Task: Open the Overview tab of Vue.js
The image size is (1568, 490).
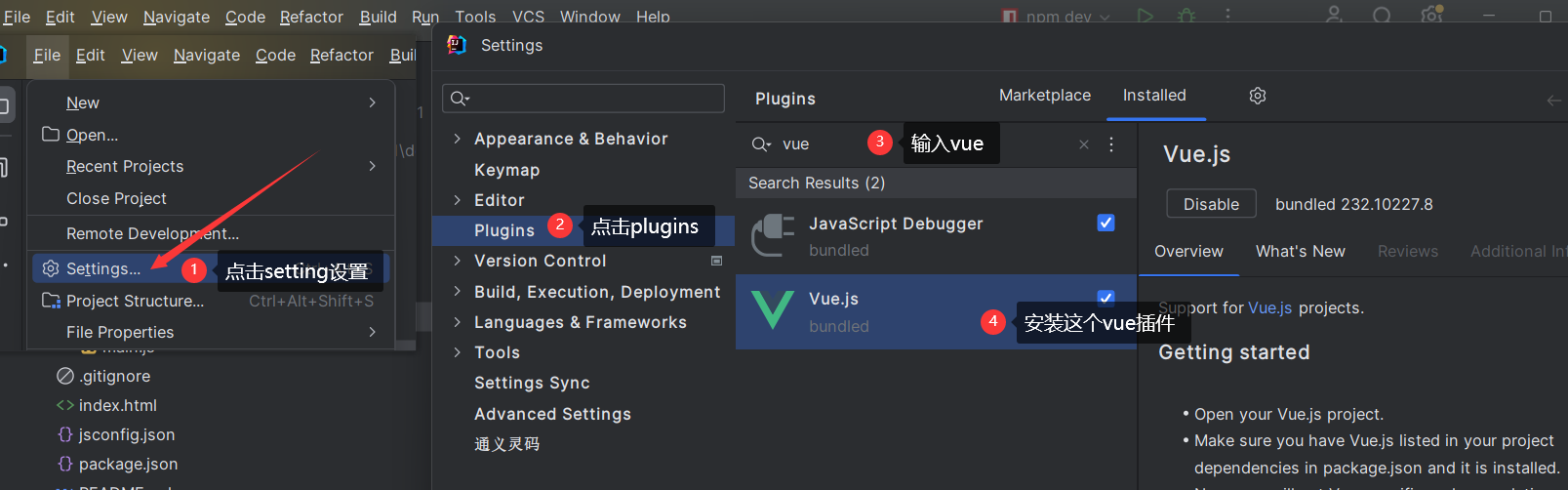Action: [1188, 251]
